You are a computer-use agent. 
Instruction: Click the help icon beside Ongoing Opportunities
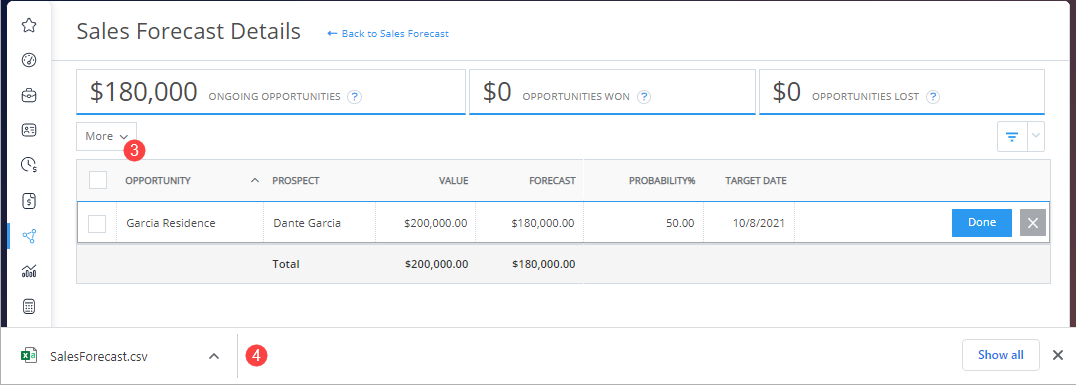pyautogui.click(x=355, y=97)
